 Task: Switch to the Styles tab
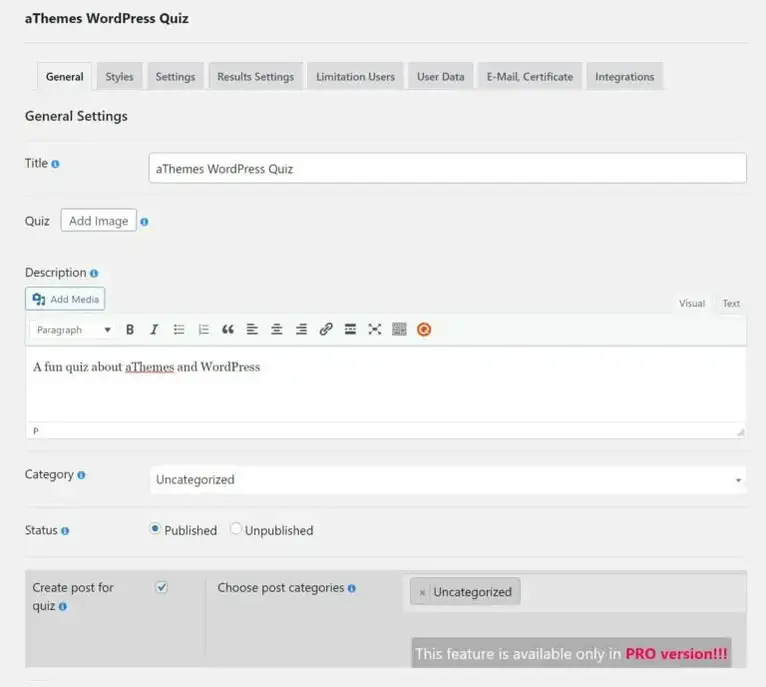pos(119,77)
